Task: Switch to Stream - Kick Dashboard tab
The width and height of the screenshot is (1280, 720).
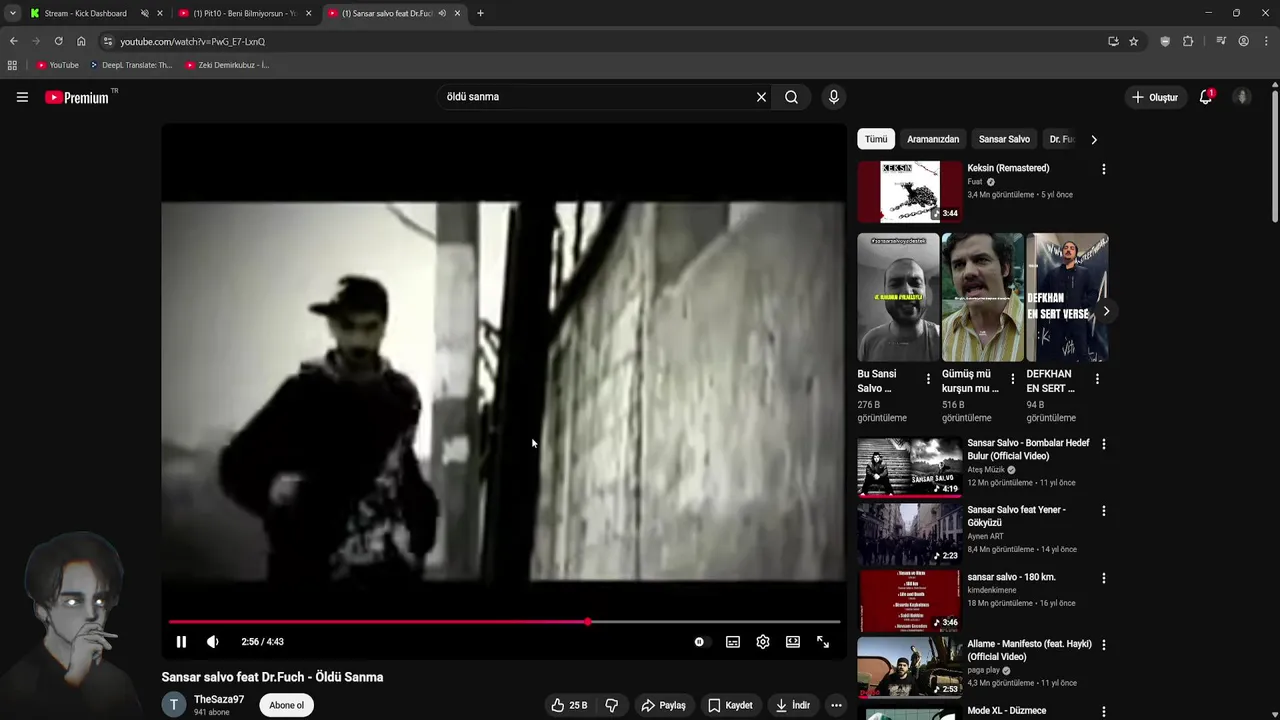Action: [x=85, y=13]
